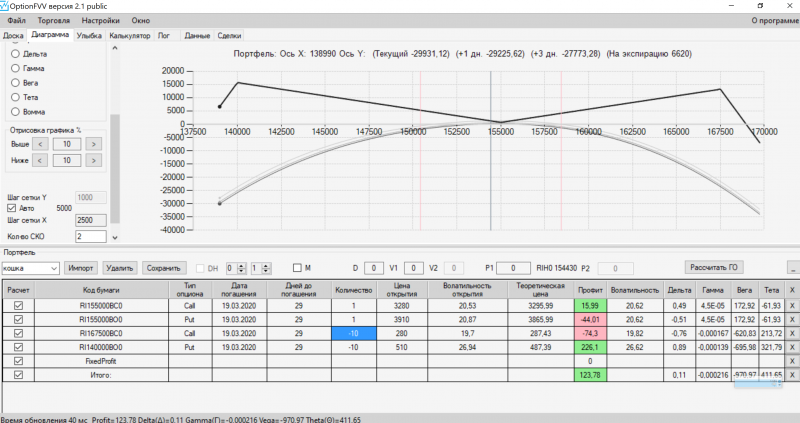Switch to the Лог tab
Screen dimensions: 800x423
coord(164,36)
